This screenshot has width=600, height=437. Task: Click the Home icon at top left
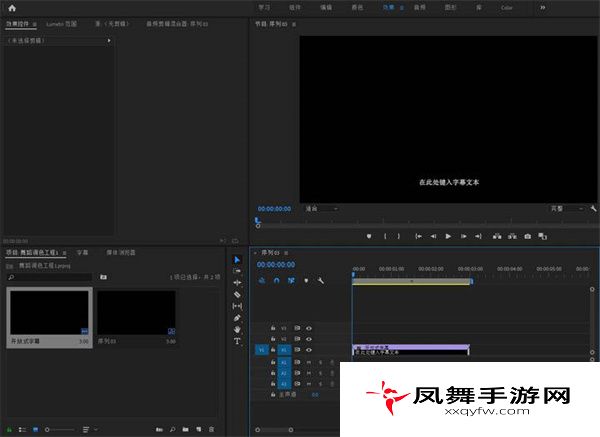[x=12, y=8]
